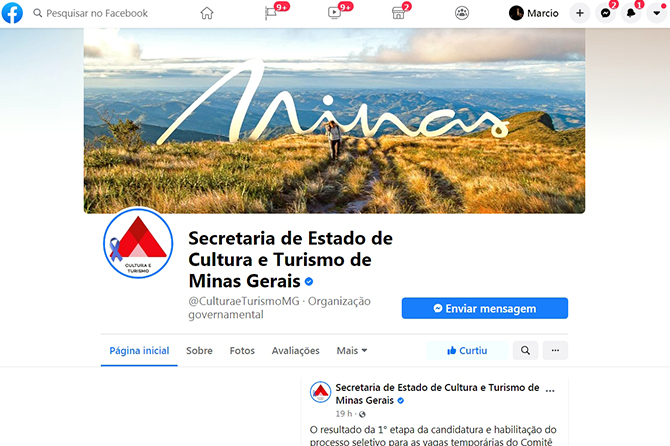The width and height of the screenshot is (670, 446).
Task: Go to the Home feed icon
Action: tap(207, 13)
